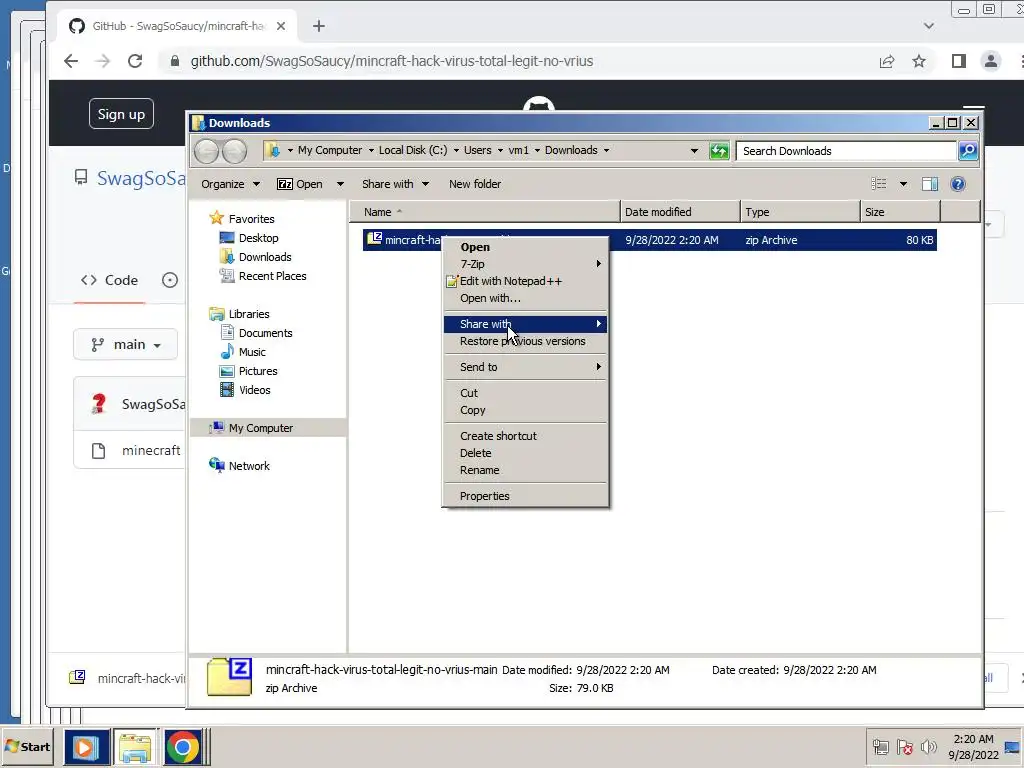The image size is (1024, 768).
Task: Click the zip file icon in file list
Action: (374, 239)
